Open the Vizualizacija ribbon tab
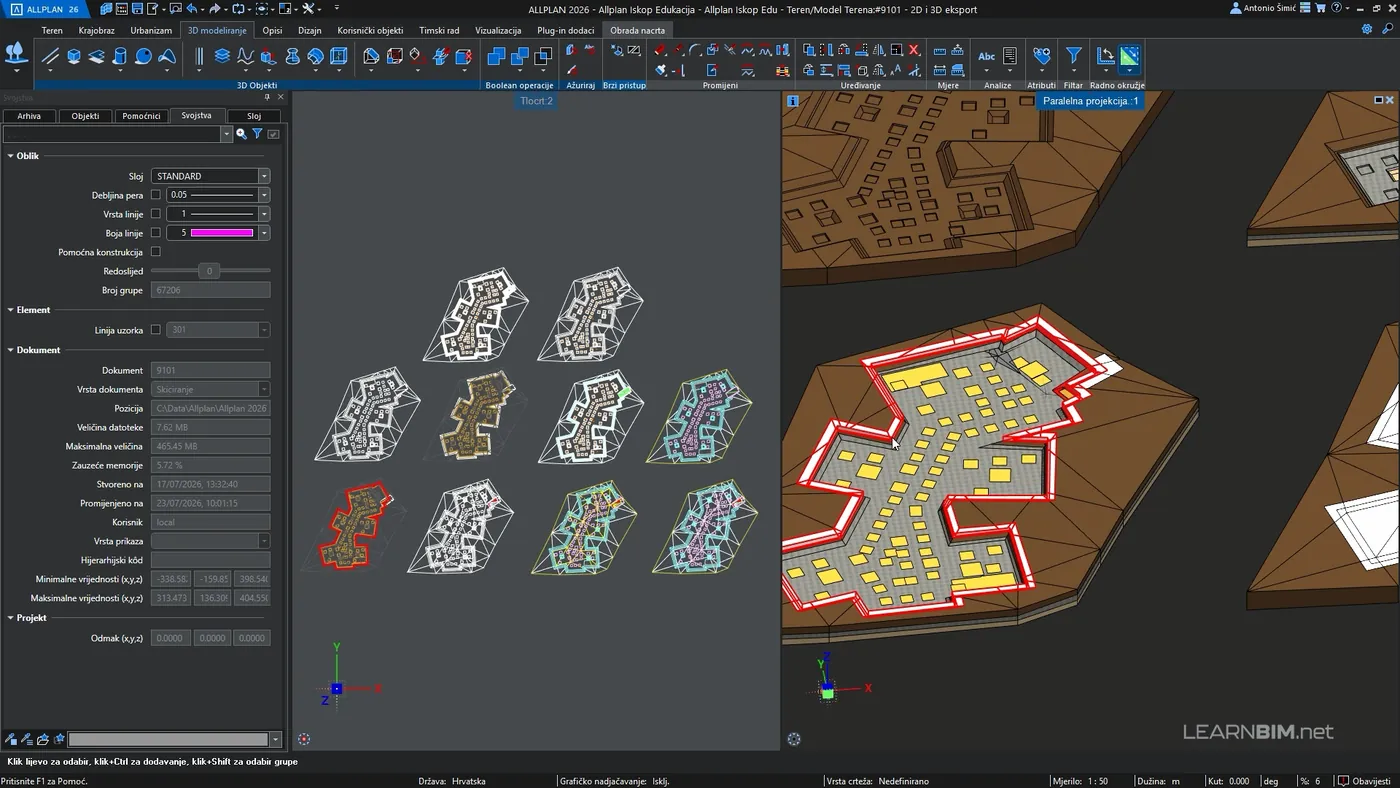The image size is (1400, 788). pos(498,30)
